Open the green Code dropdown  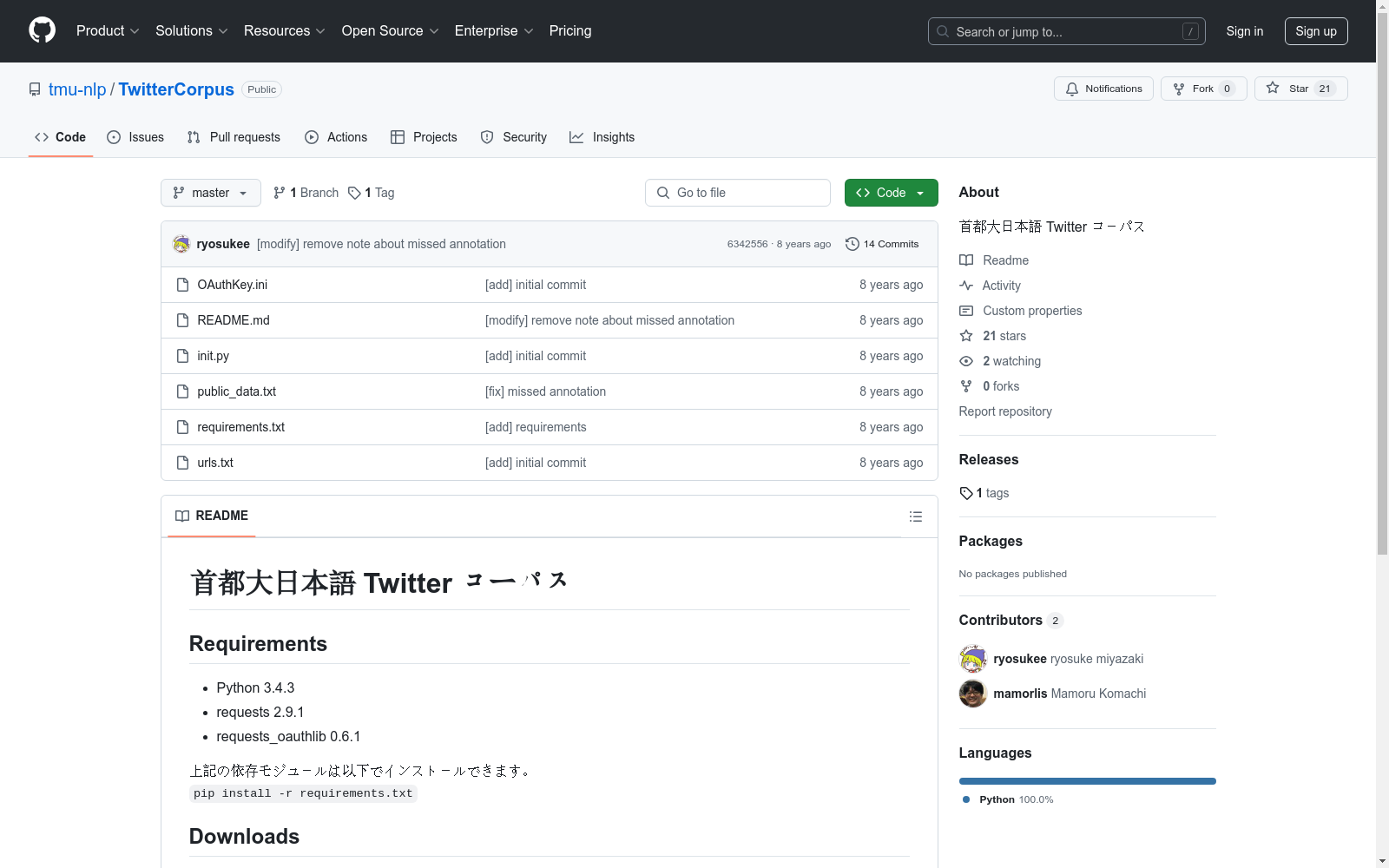pyautogui.click(x=891, y=193)
